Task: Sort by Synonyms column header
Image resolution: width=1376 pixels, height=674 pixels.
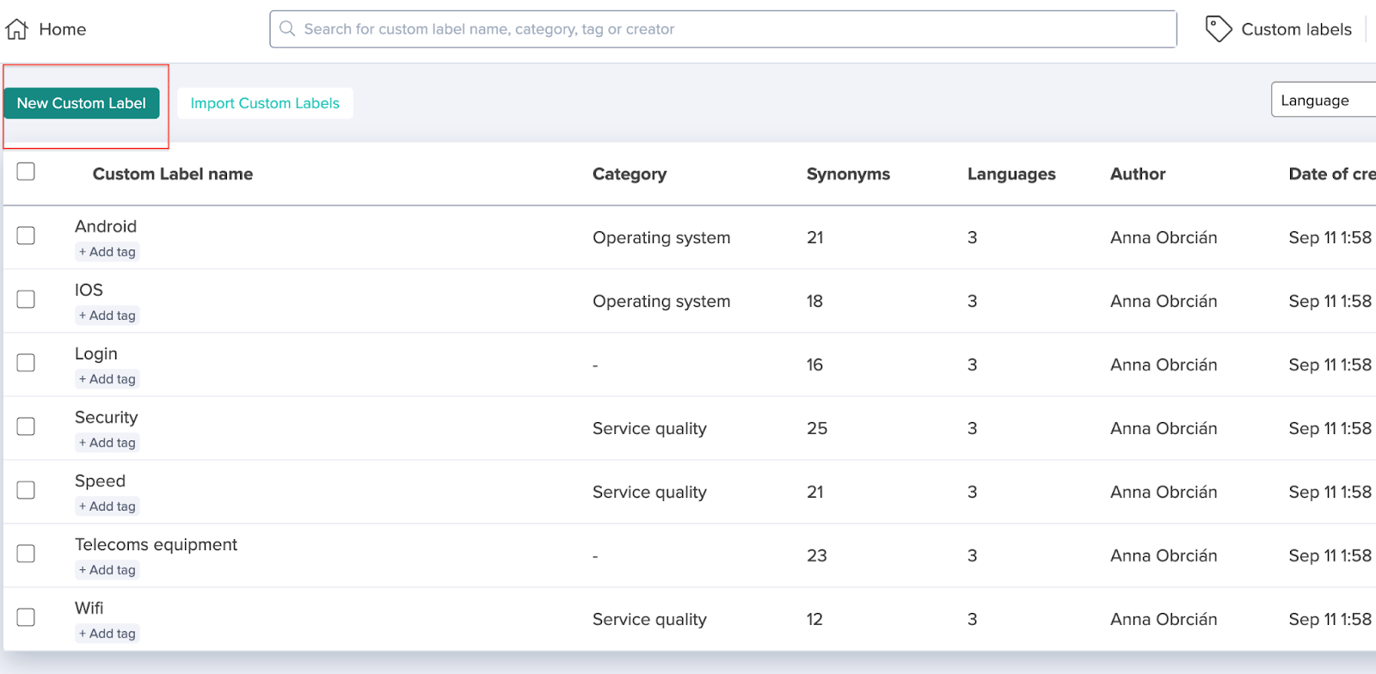Action: (x=848, y=174)
